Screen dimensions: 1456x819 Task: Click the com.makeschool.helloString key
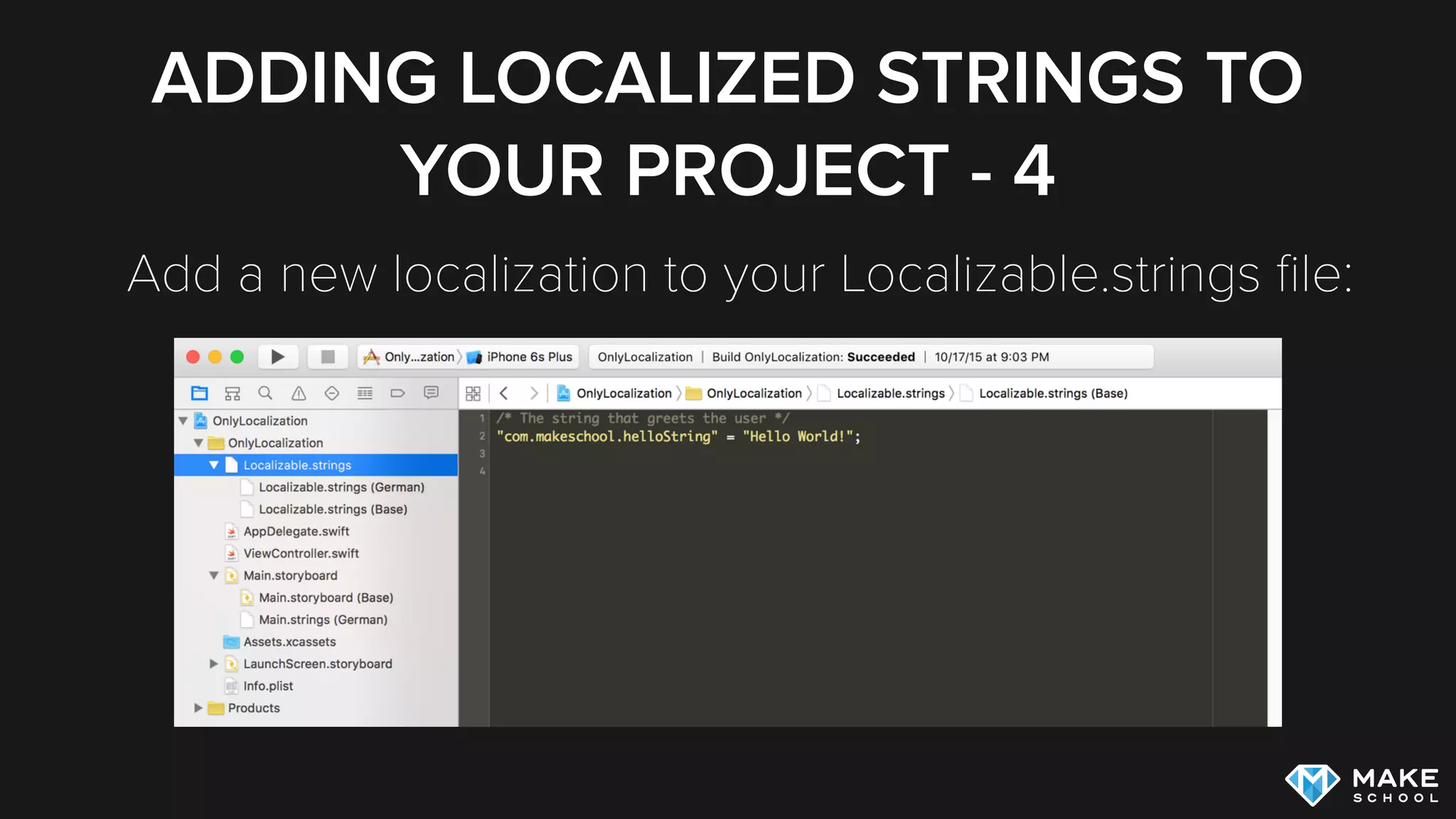tap(607, 437)
